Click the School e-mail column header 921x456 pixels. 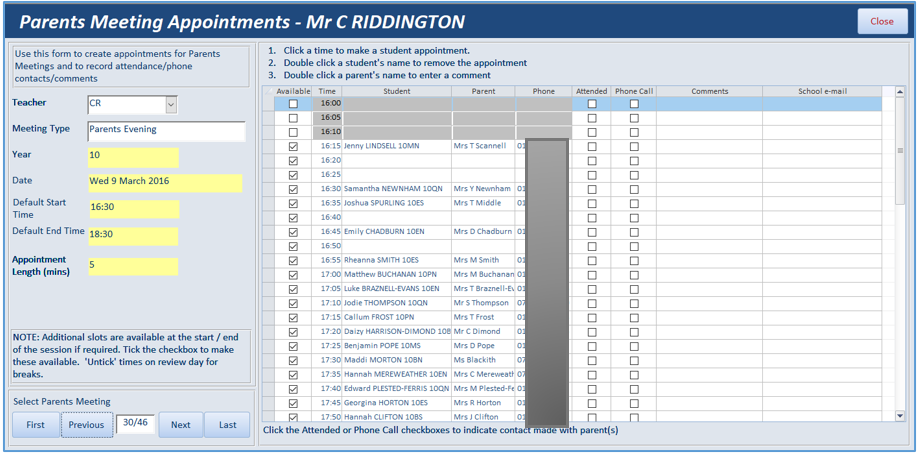tap(822, 91)
